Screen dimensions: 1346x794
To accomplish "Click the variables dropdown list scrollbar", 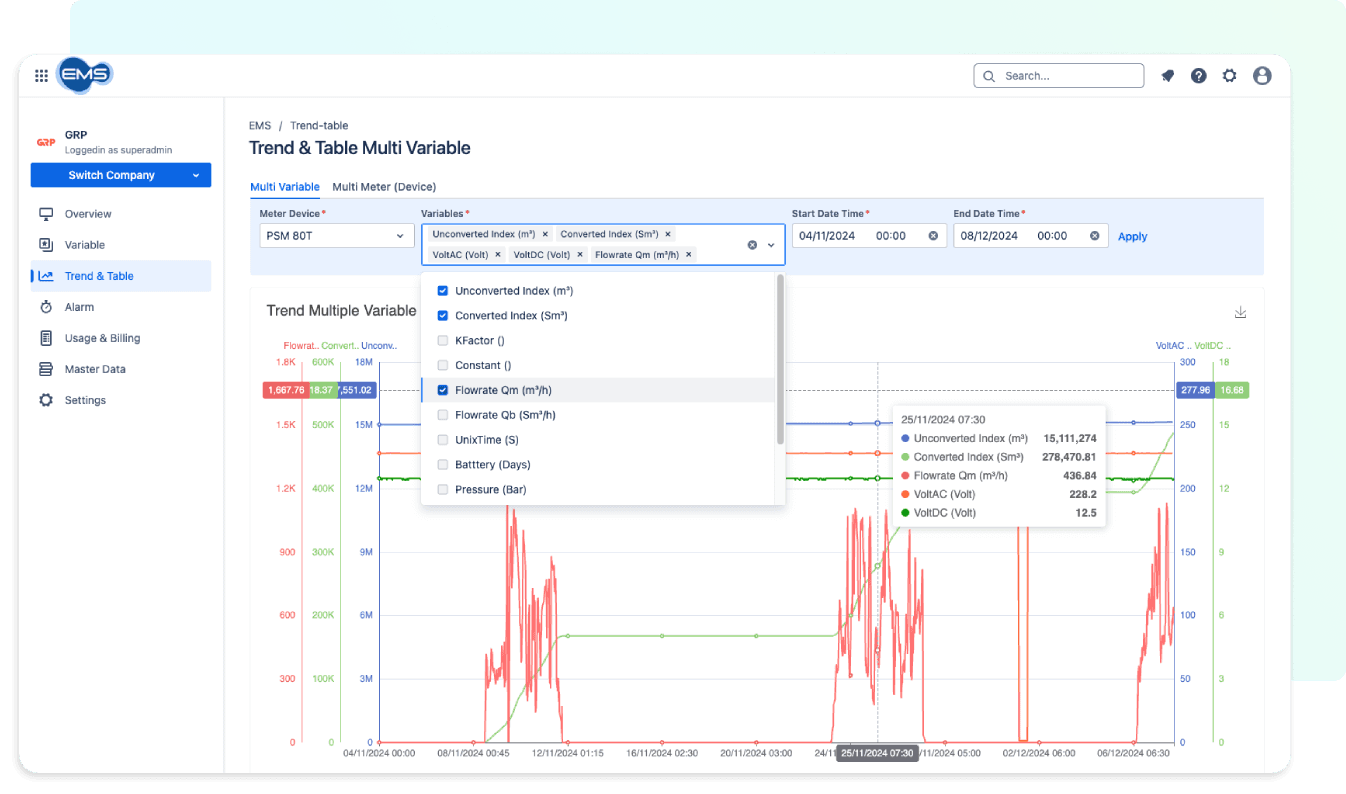I will coord(780,360).
